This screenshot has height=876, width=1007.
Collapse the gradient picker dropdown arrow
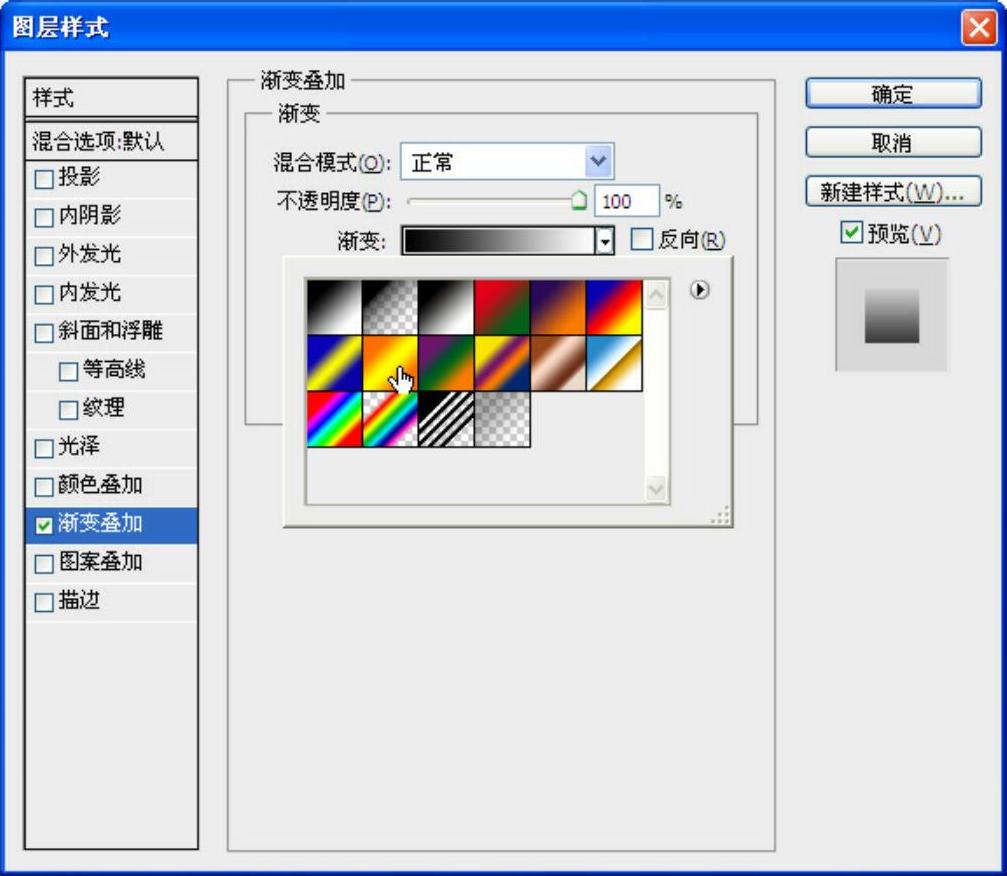(603, 241)
